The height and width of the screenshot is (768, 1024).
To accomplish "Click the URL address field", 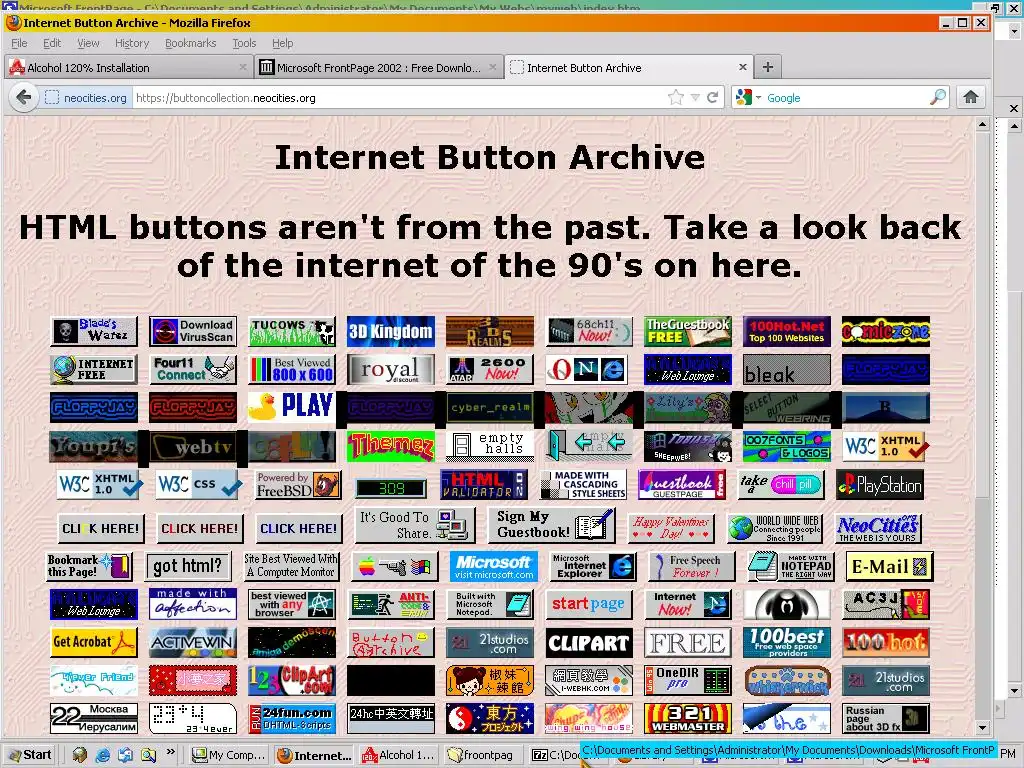I will click(x=398, y=98).
